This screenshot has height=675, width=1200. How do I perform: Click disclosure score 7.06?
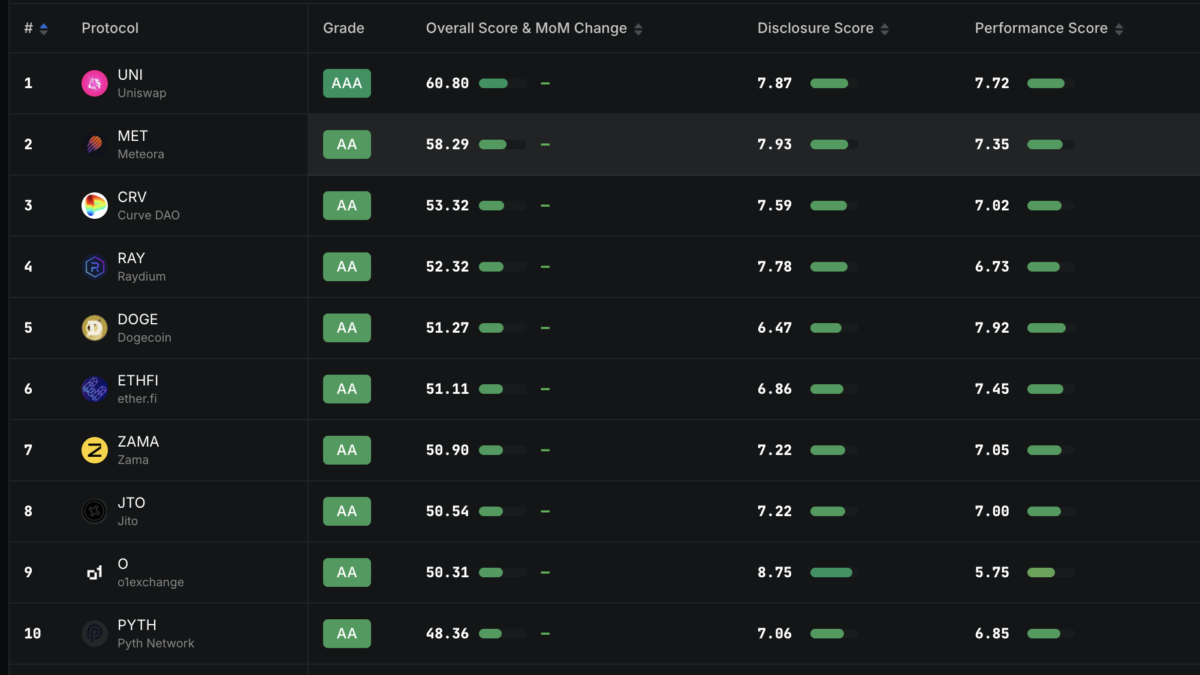775,633
